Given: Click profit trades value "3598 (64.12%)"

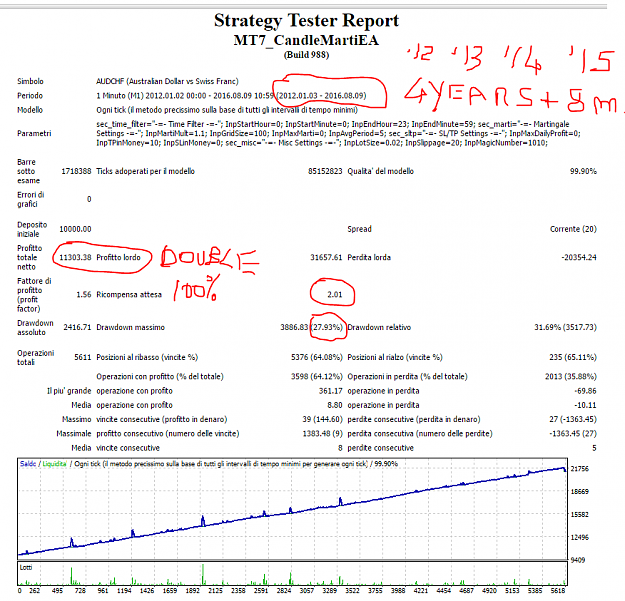Looking at the screenshot, I should (x=316, y=376).
